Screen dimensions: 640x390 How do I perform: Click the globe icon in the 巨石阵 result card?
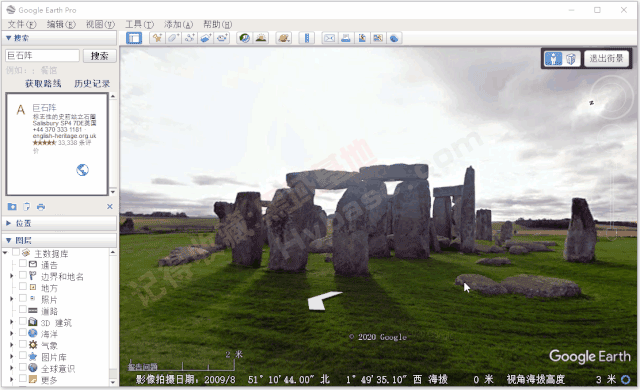coord(82,170)
